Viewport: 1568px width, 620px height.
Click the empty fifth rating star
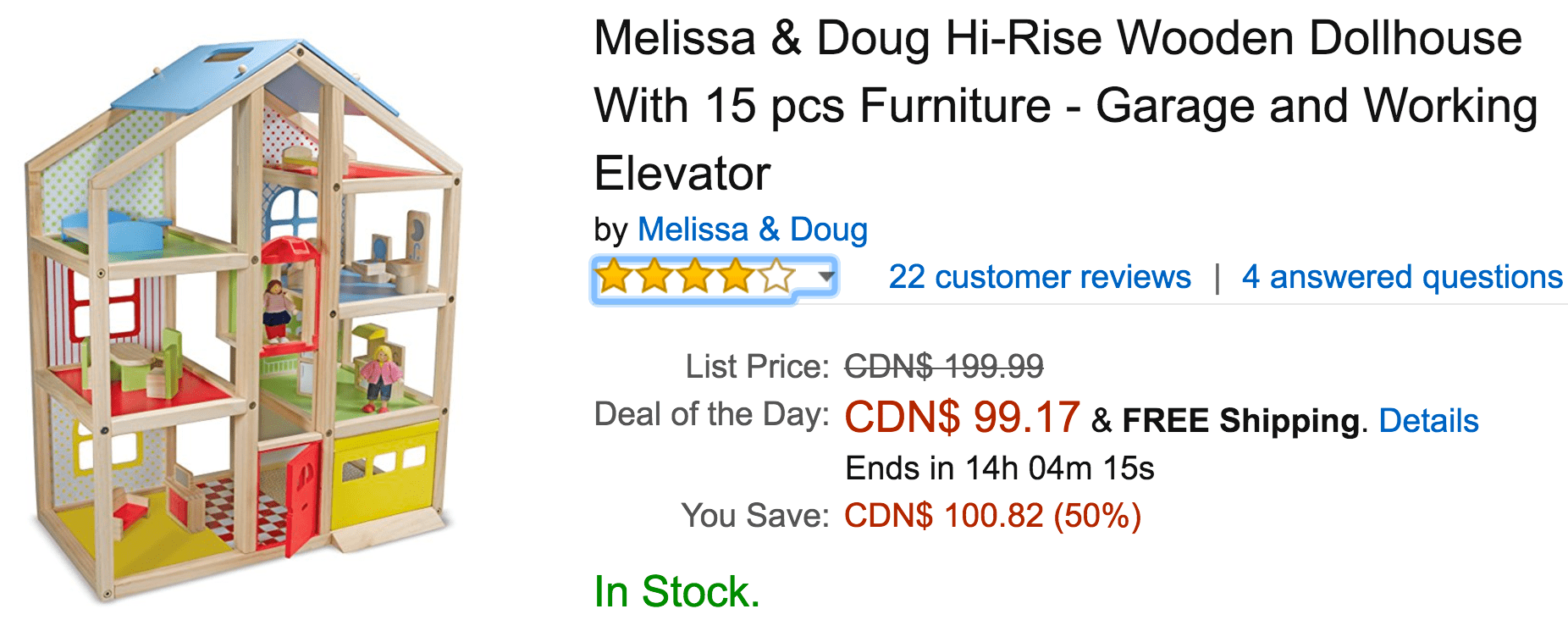[776, 276]
